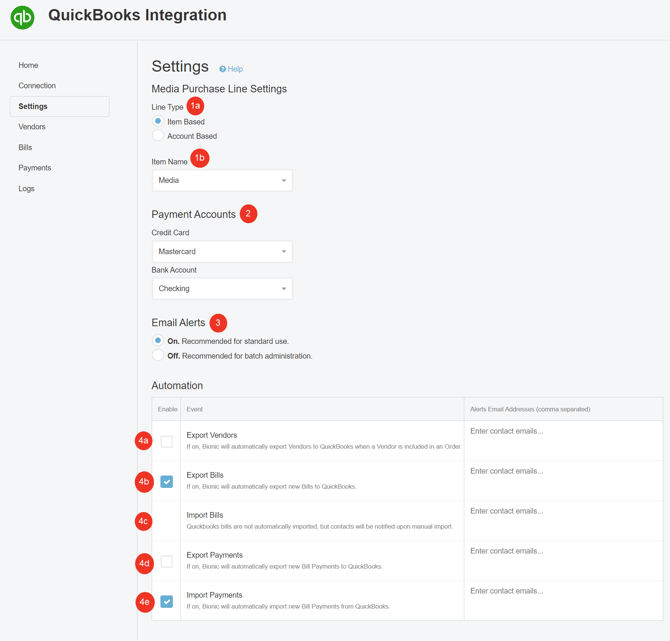This screenshot has height=641, width=670.
Task: Click Import Bills contact emails field
Action: (563, 520)
